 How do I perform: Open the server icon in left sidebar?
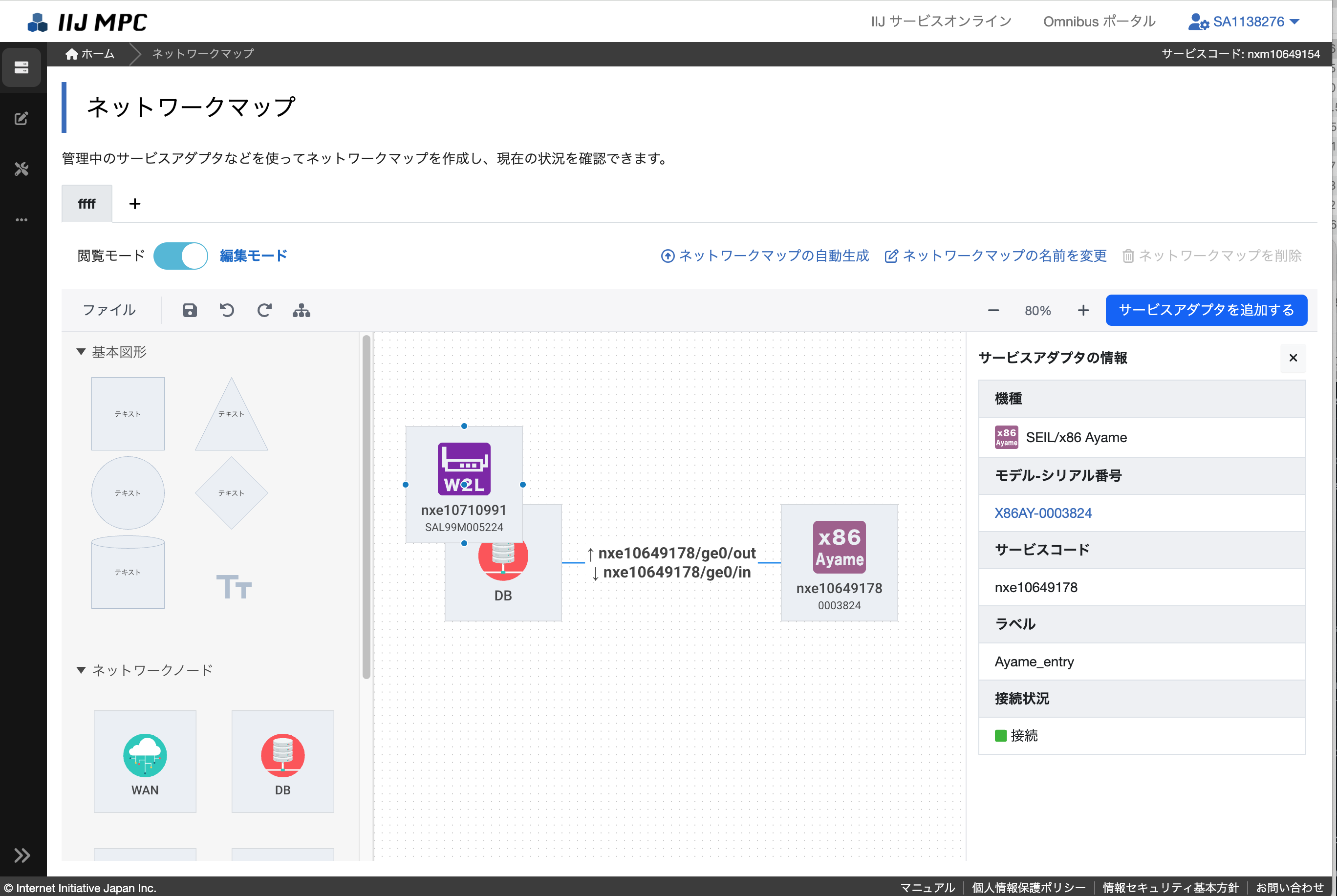(x=22, y=68)
